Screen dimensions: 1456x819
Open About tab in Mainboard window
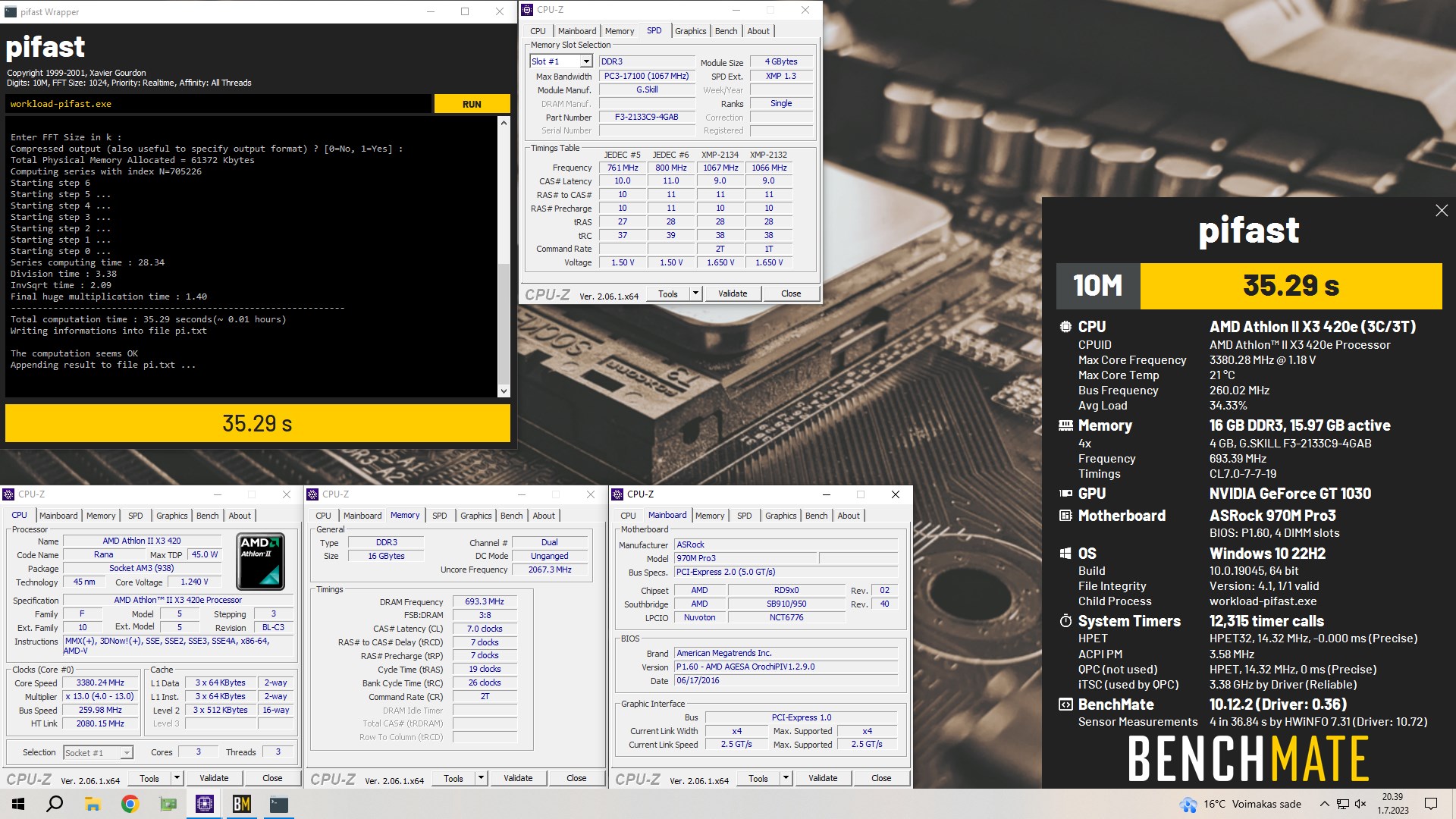click(849, 516)
